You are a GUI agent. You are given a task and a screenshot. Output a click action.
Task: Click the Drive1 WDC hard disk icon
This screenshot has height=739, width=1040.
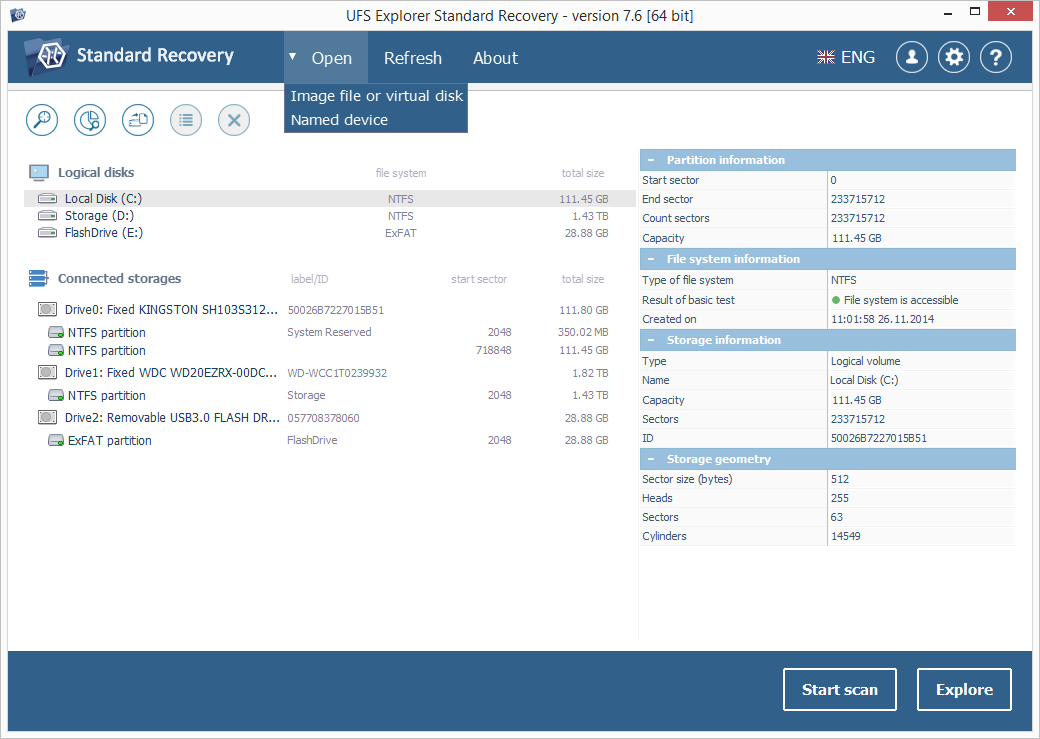point(47,372)
